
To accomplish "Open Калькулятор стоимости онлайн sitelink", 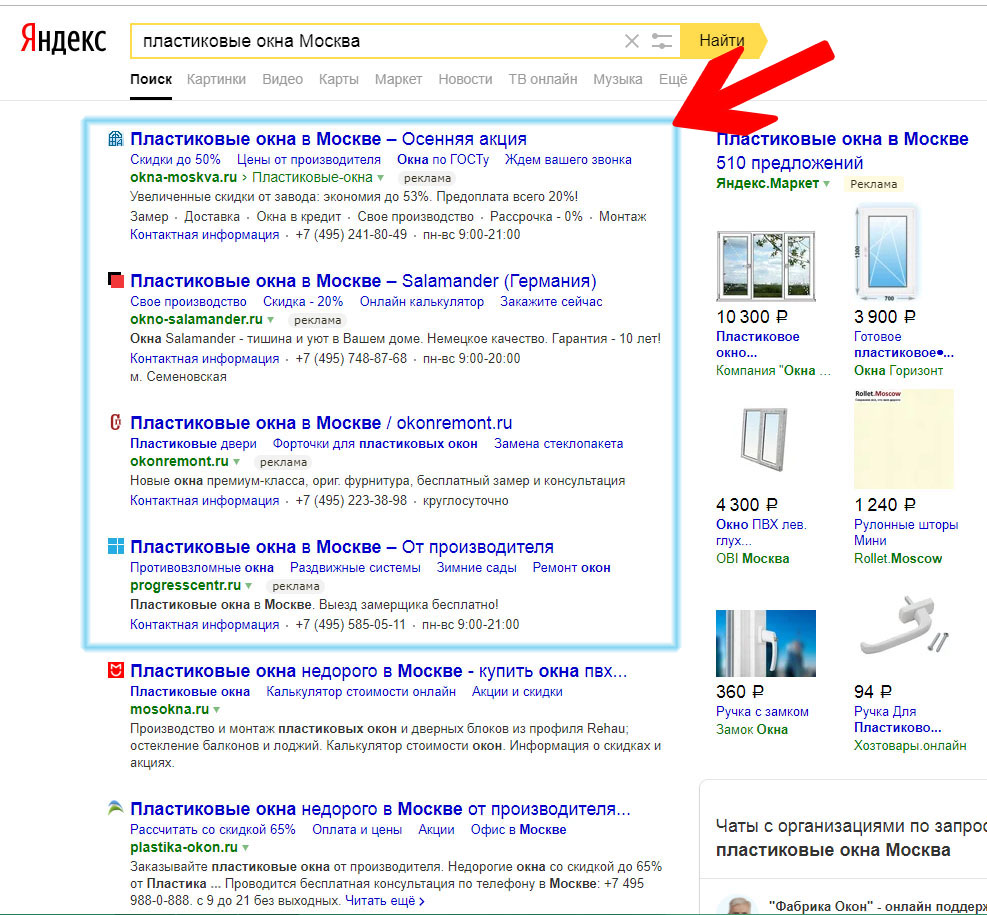I will 361,692.
